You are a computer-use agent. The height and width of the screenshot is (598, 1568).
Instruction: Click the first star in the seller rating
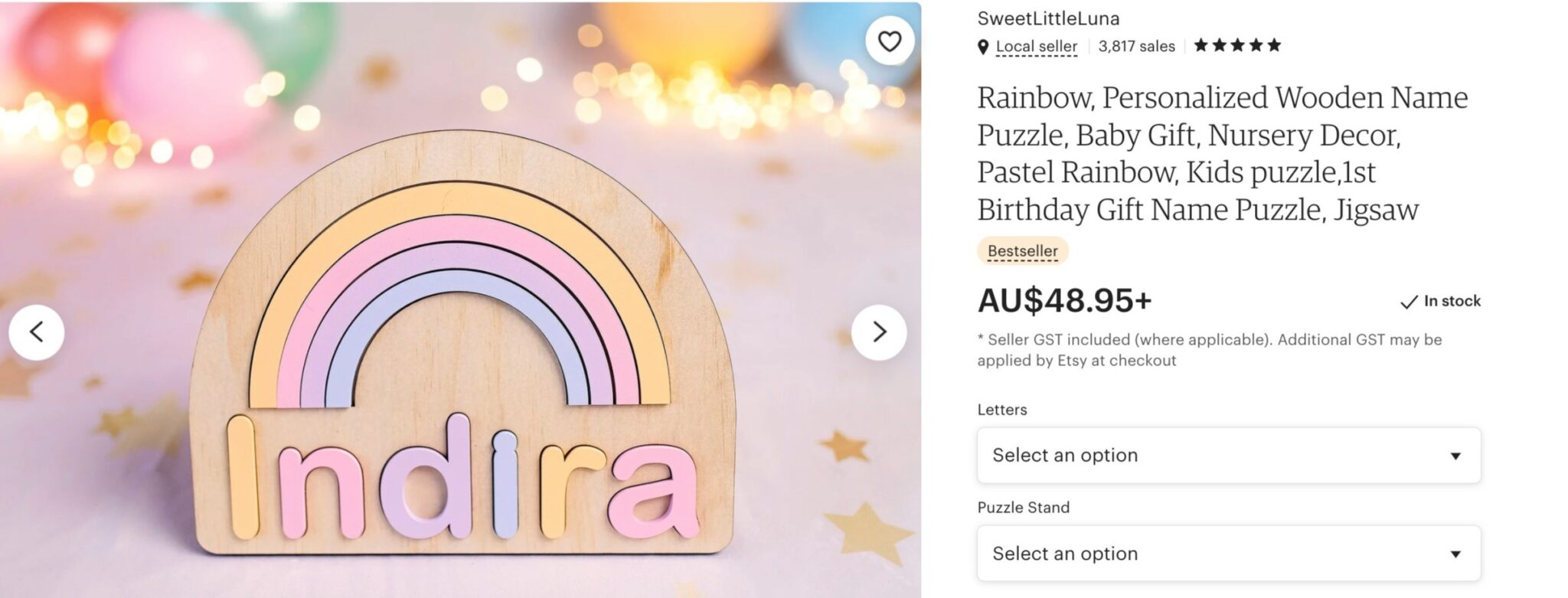tap(1200, 44)
